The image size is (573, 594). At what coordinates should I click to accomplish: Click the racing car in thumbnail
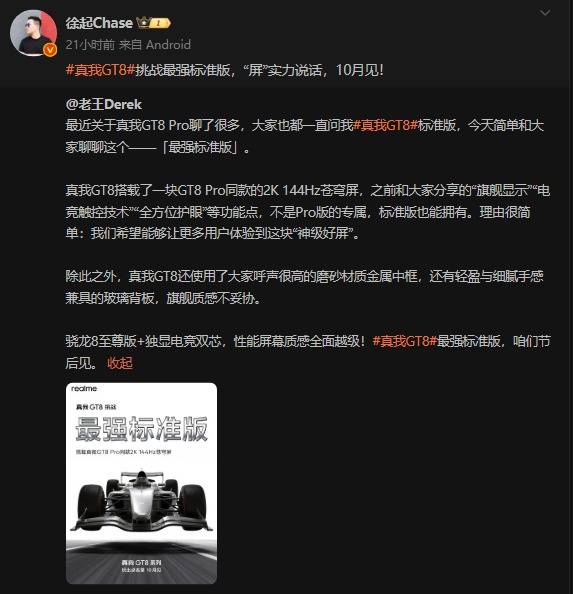click(x=142, y=501)
